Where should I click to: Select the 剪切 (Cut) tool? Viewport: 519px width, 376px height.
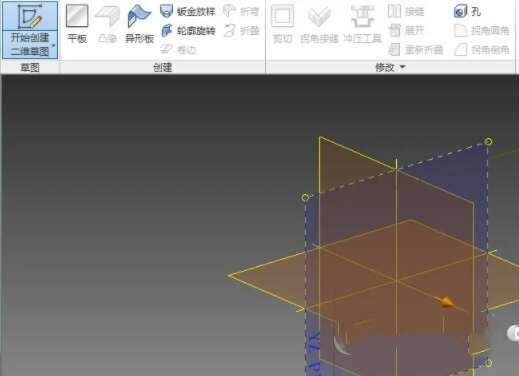pyautogui.click(x=282, y=24)
